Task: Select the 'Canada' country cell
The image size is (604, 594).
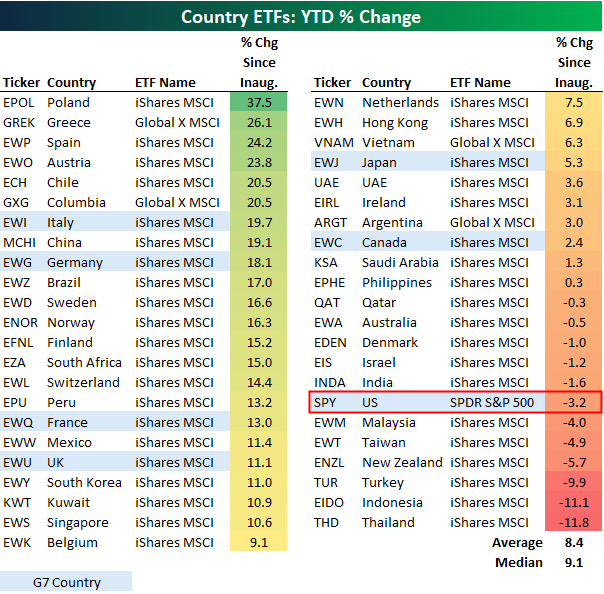Action: [x=385, y=242]
